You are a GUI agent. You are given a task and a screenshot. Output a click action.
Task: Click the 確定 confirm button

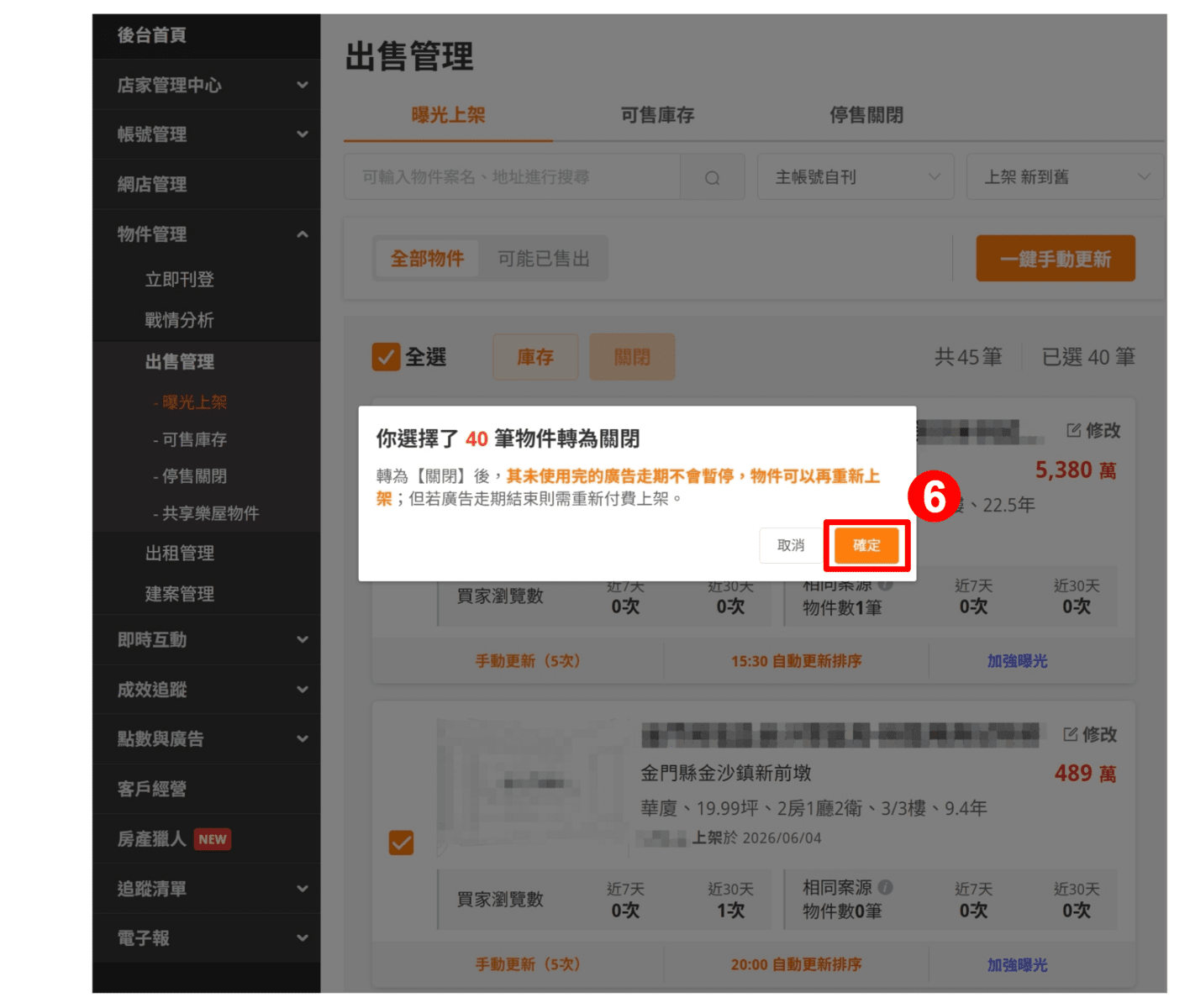[x=866, y=545]
